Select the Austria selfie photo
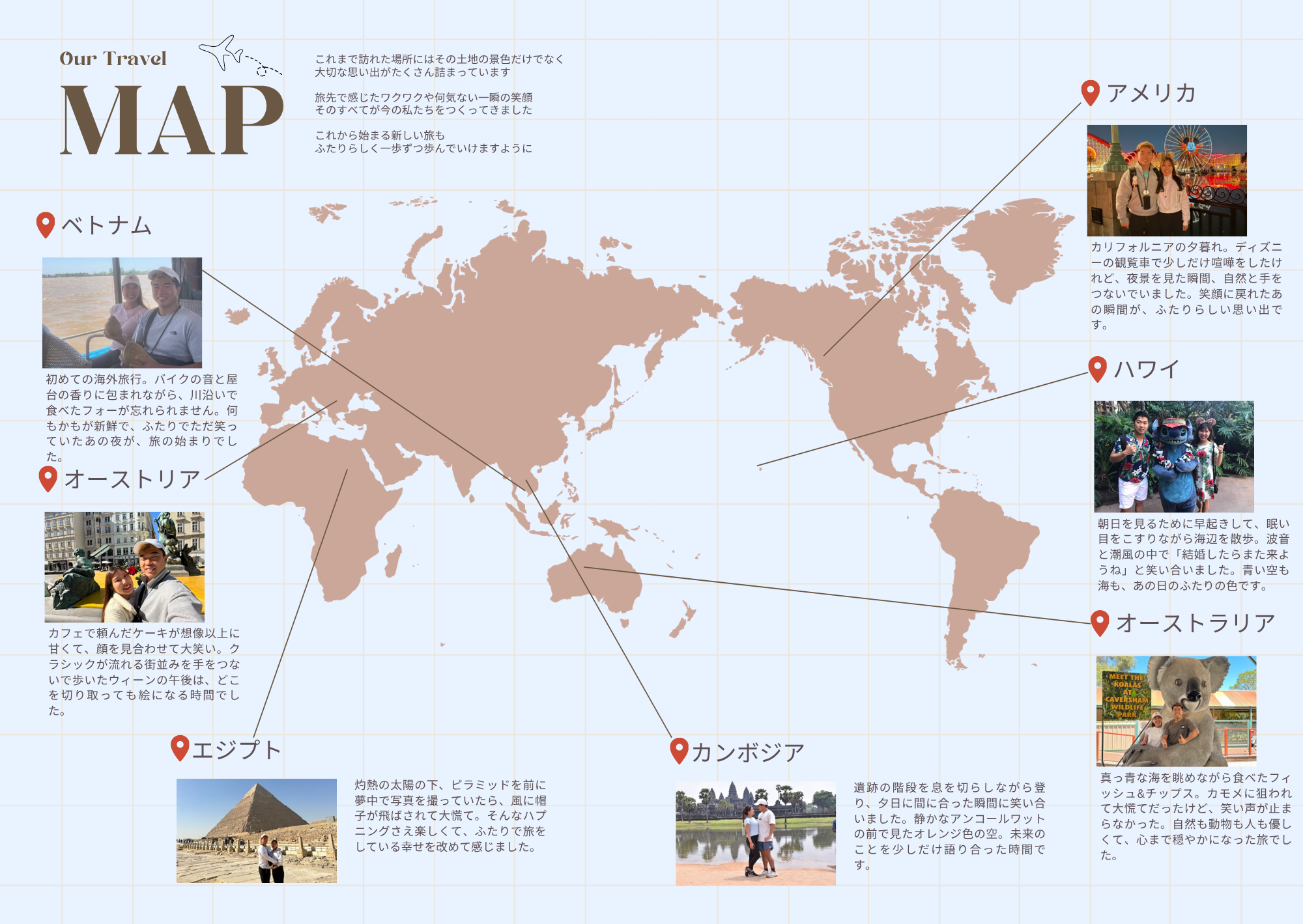 coord(124,567)
